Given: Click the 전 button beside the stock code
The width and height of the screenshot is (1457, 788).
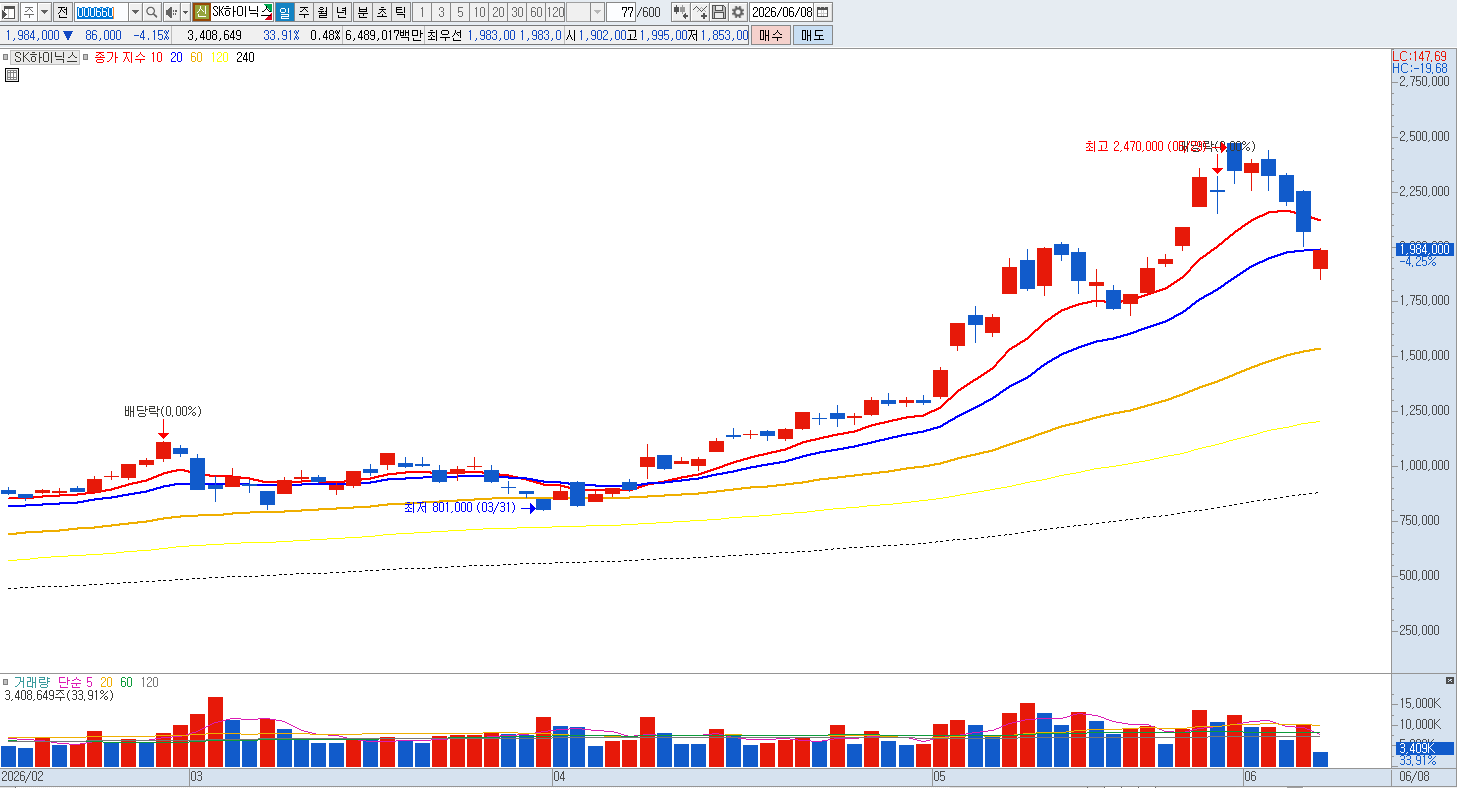Looking at the screenshot, I should click(62, 12).
